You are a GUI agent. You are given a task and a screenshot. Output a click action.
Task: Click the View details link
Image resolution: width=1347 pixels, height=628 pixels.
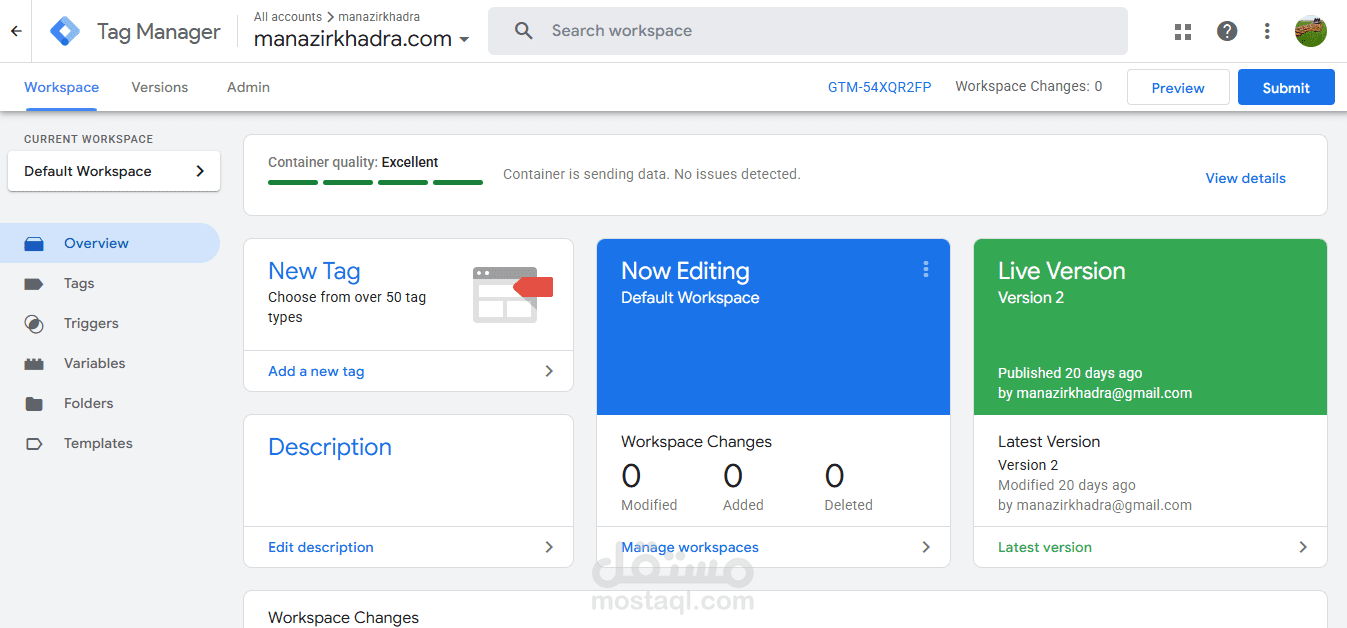[x=1245, y=178]
